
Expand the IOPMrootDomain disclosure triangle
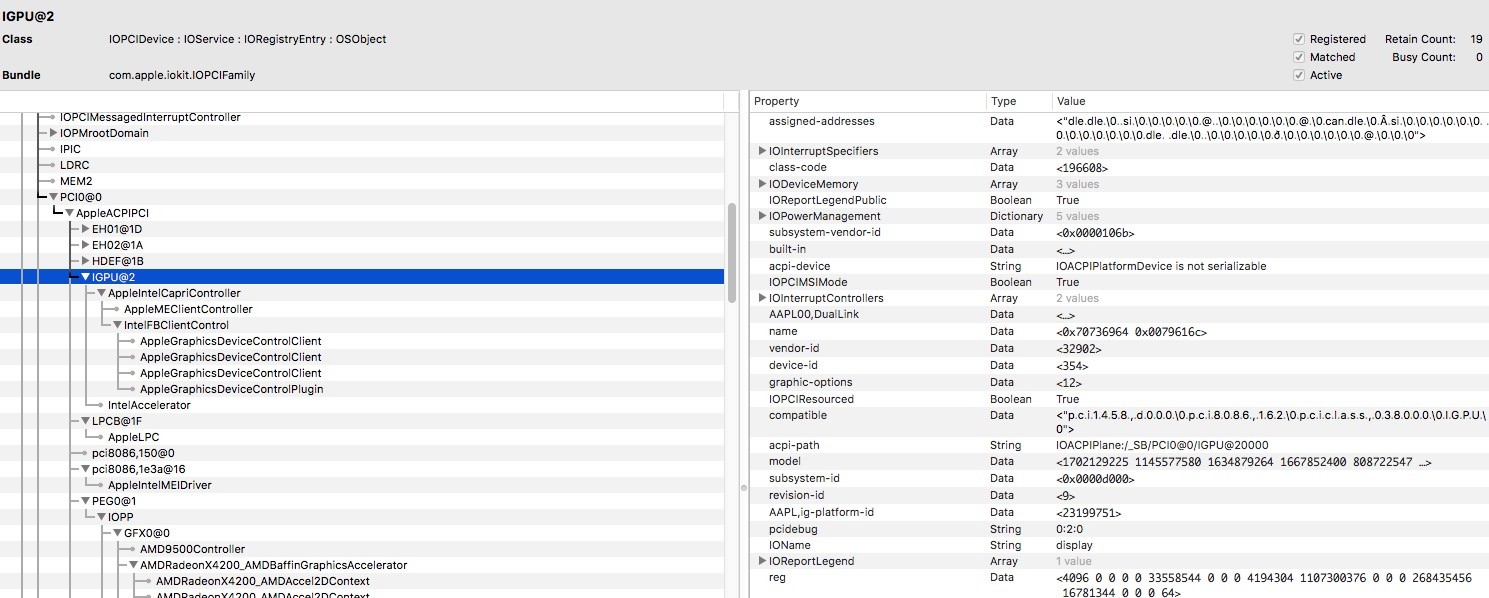coord(53,133)
